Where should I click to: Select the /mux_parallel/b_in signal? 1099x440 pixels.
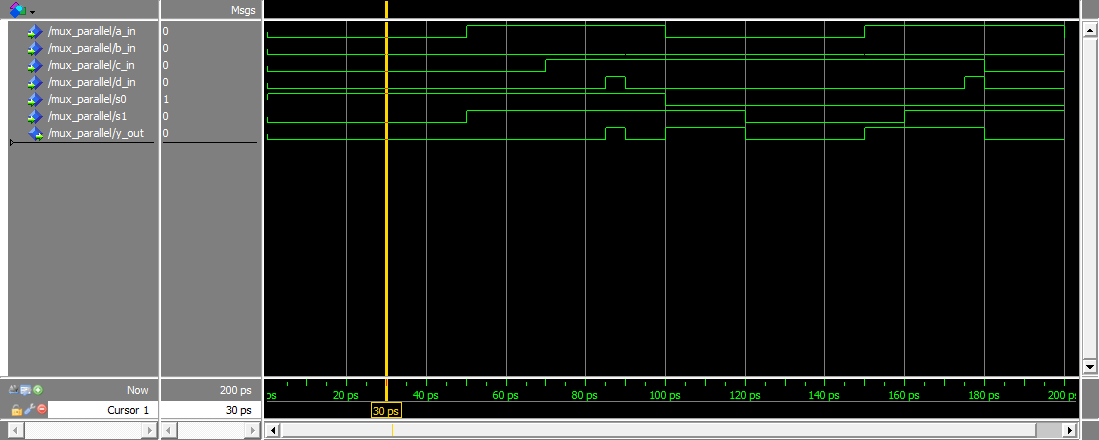(92, 49)
